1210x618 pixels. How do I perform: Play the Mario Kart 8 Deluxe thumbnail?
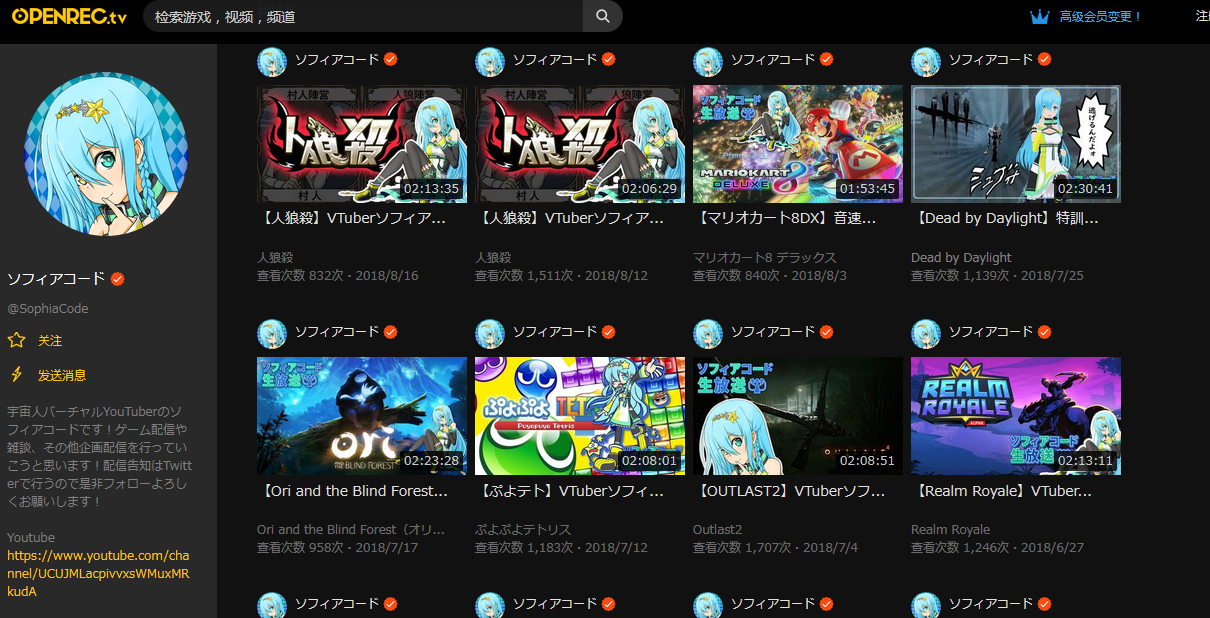798,144
